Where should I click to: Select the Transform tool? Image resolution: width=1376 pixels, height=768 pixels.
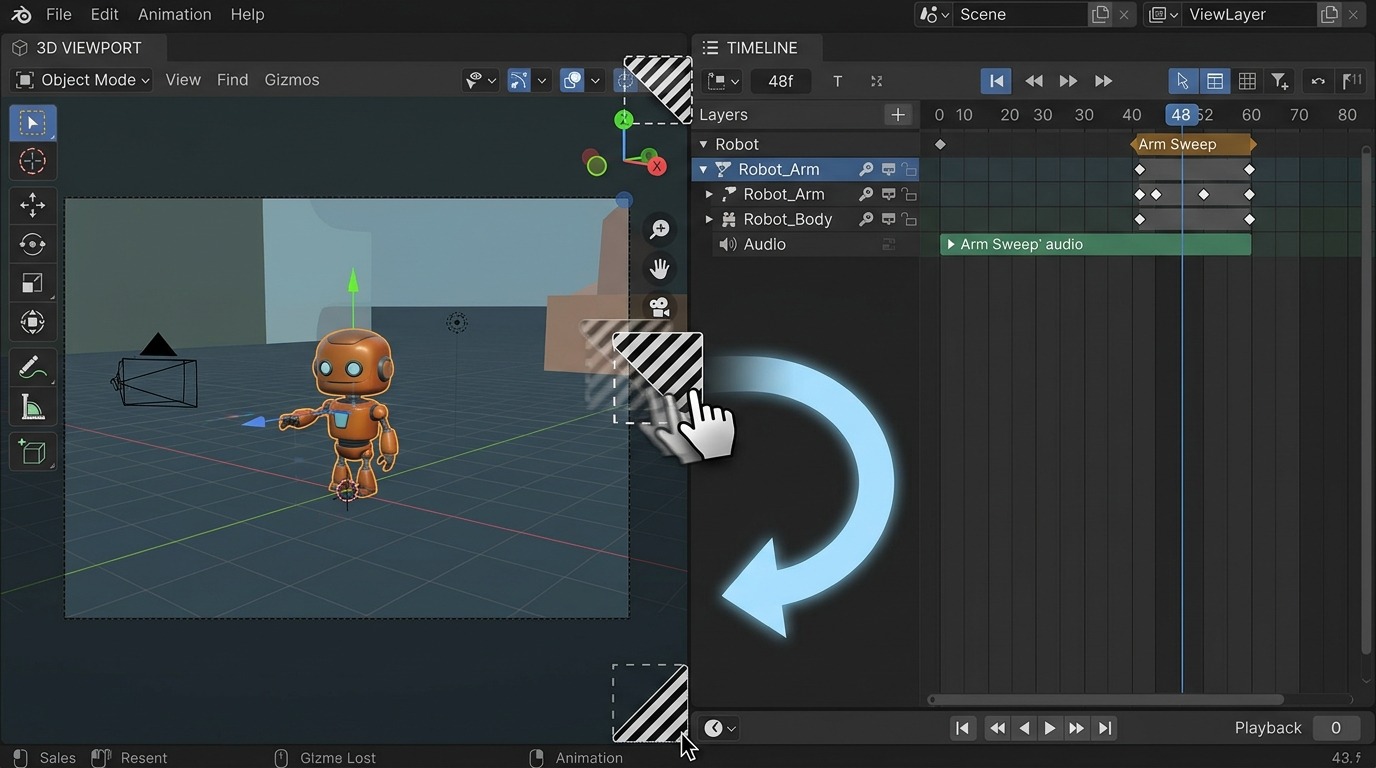[33, 322]
